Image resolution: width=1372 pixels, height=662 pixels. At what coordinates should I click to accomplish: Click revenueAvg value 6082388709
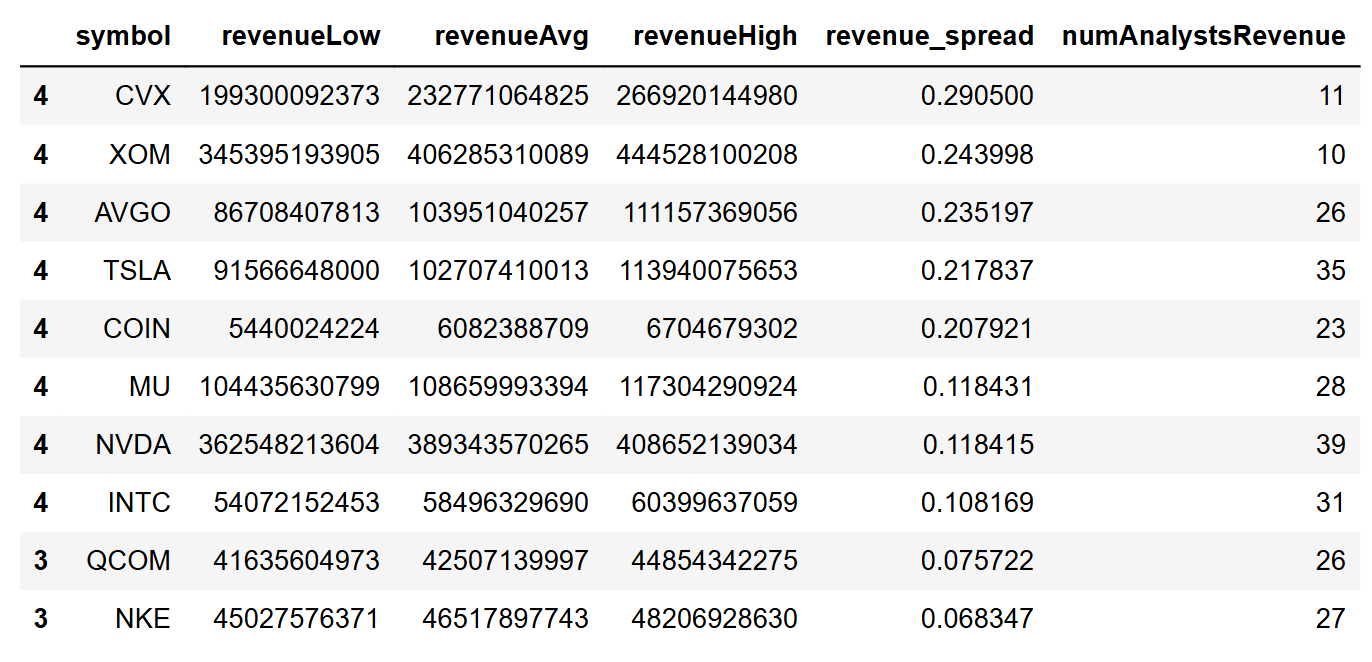point(513,328)
